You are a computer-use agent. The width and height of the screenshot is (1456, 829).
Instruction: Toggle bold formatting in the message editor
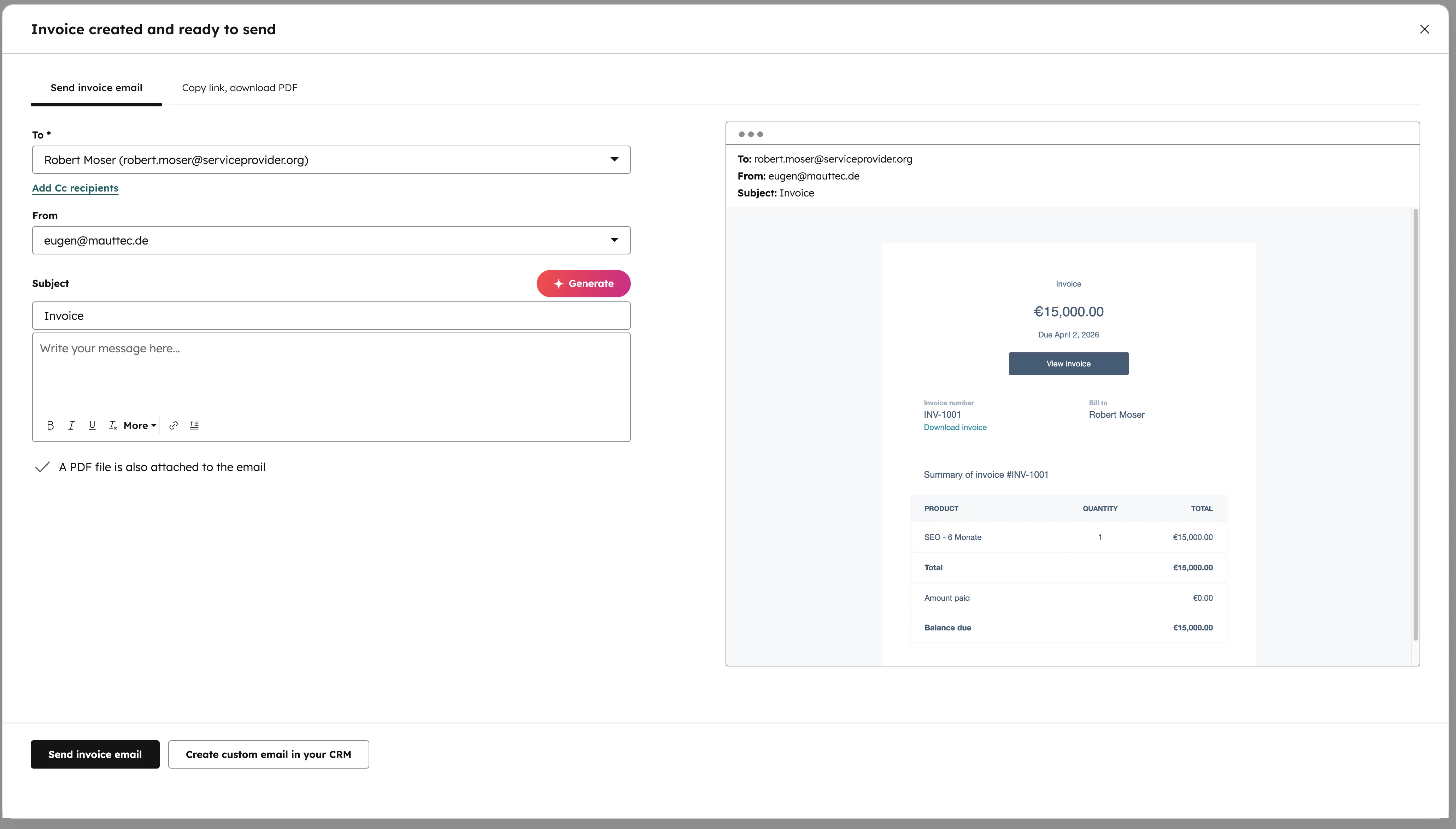click(x=50, y=425)
